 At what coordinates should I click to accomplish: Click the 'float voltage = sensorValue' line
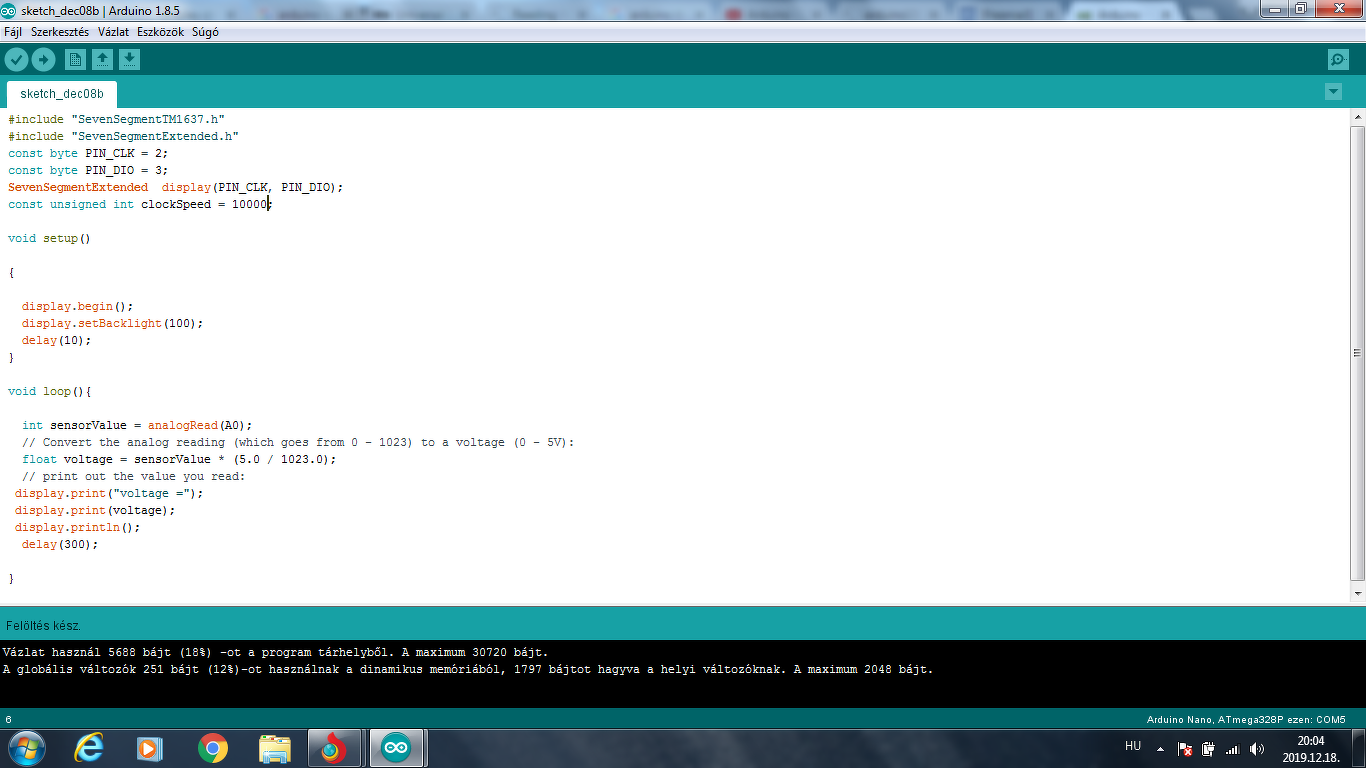(179, 459)
